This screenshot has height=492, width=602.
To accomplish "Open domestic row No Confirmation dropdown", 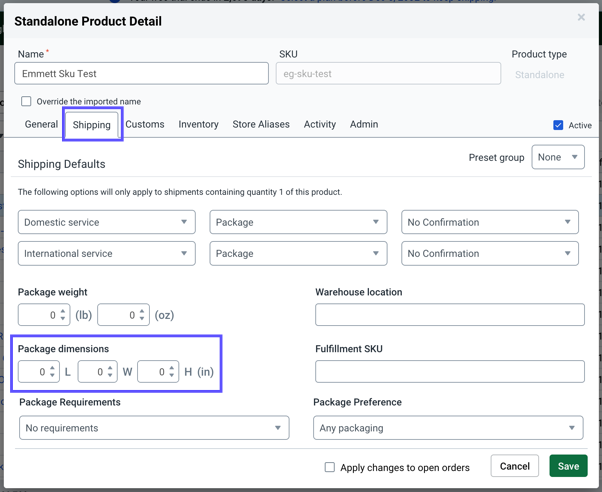I will (x=490, y=222).
